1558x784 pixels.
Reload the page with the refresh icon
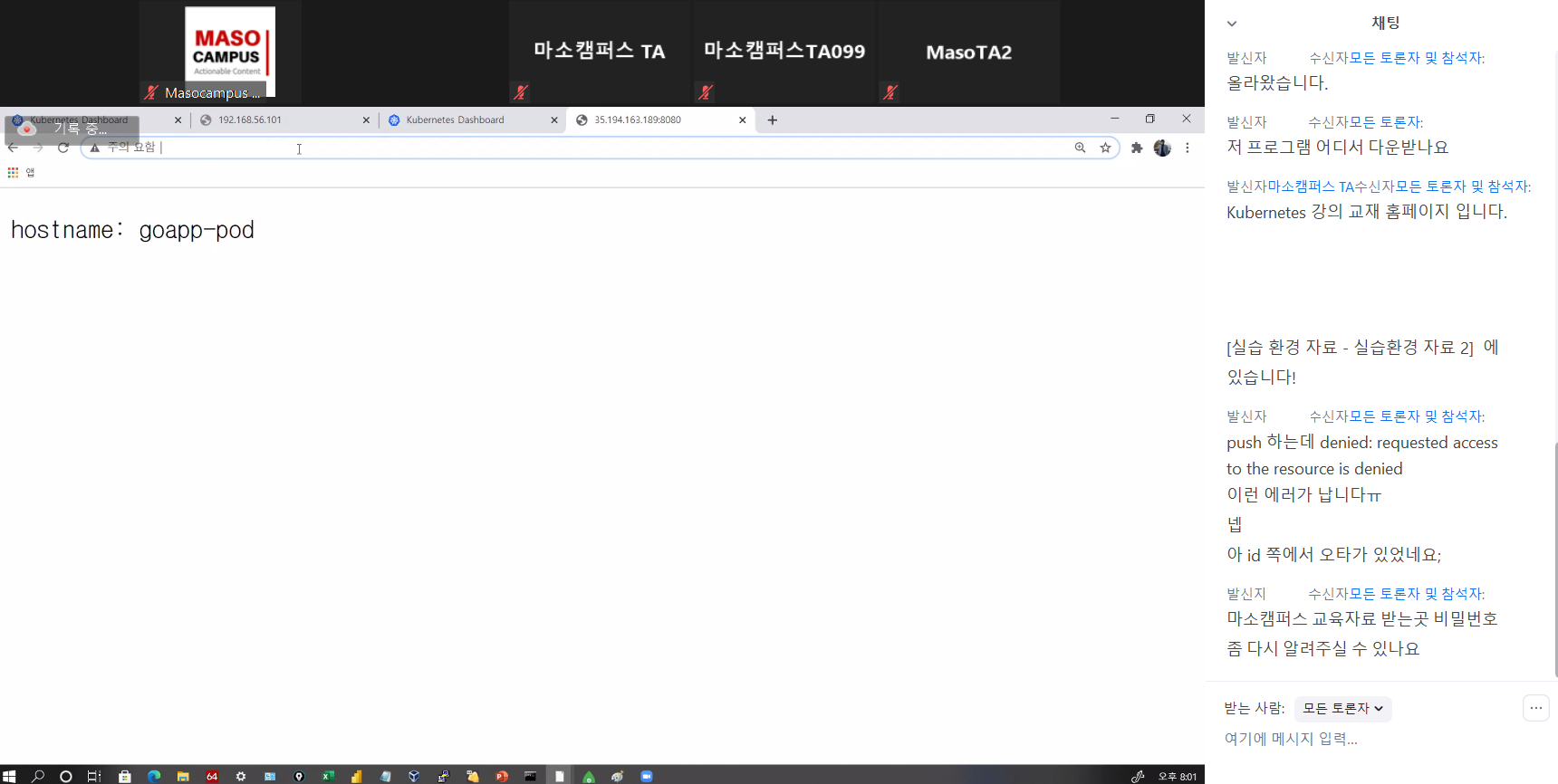pos(63,148)
